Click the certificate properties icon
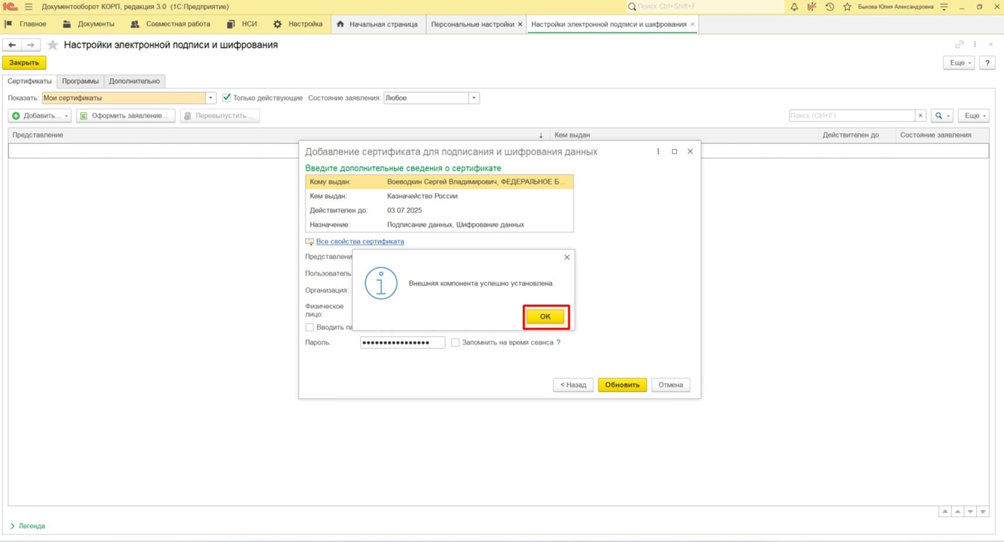The width and height of the screenshot is (1004, 542). click(x=309, y=242)
